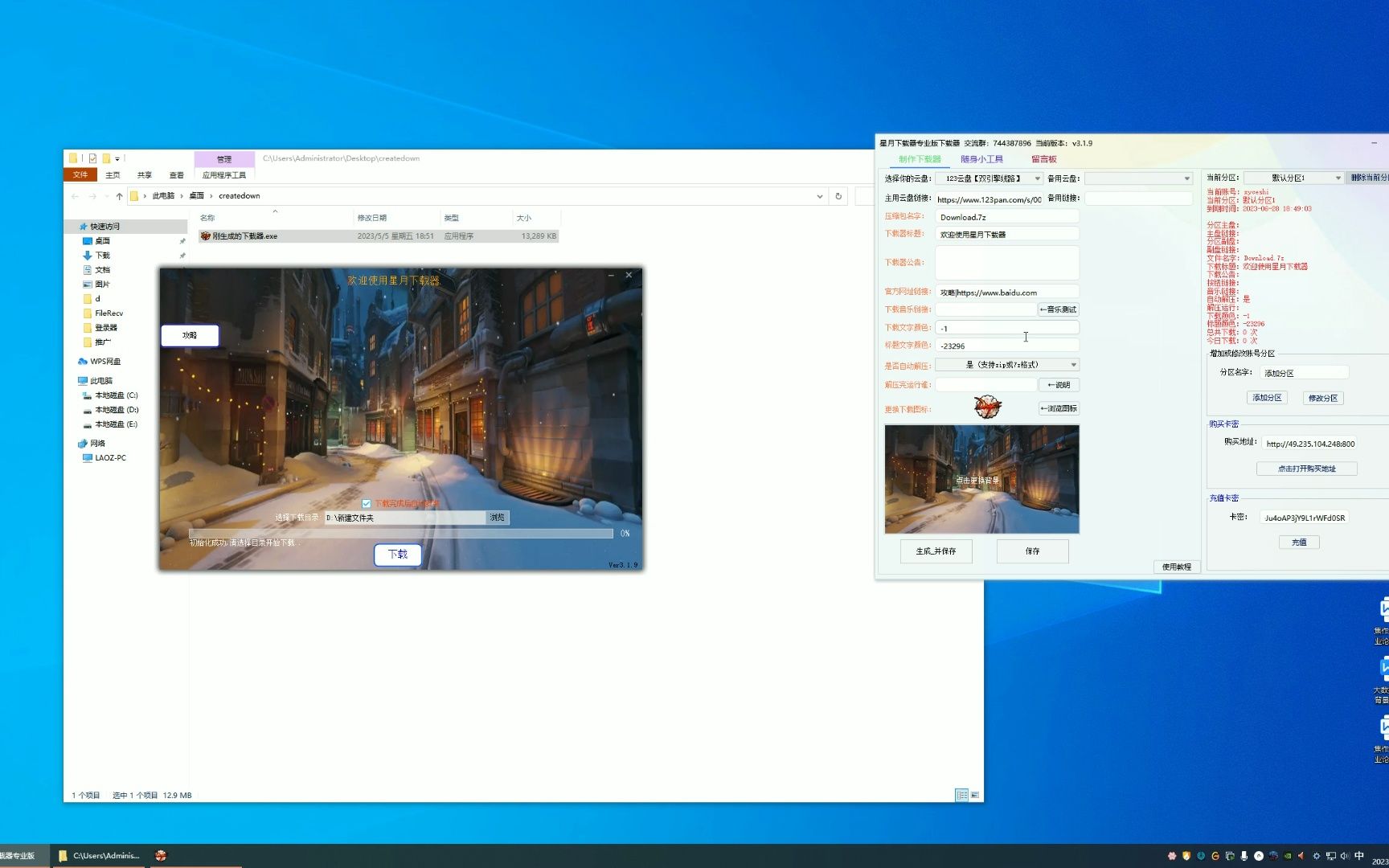Click the NVIDIA tray icon

click(x=1288, y=856)
